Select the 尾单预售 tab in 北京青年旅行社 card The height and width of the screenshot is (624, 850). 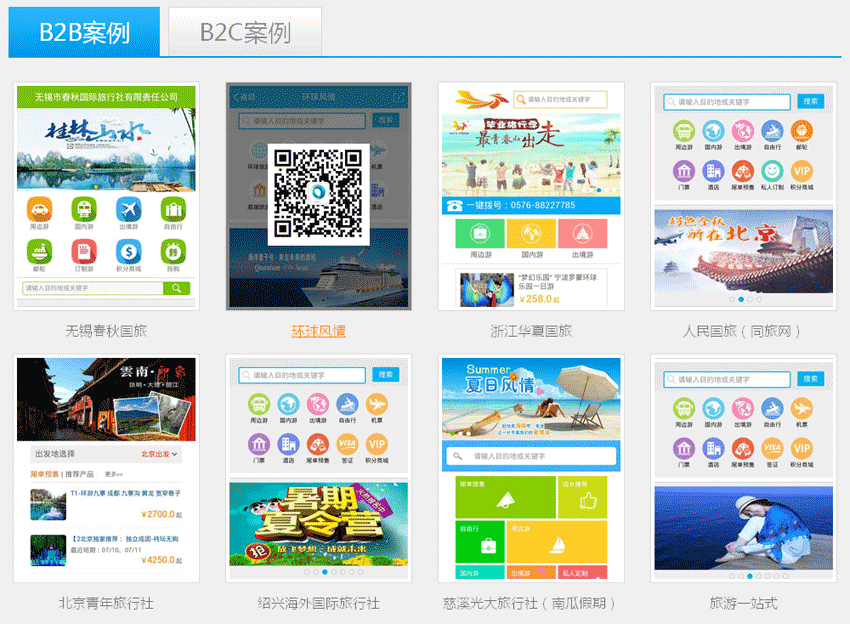click(x=44, y=474)
